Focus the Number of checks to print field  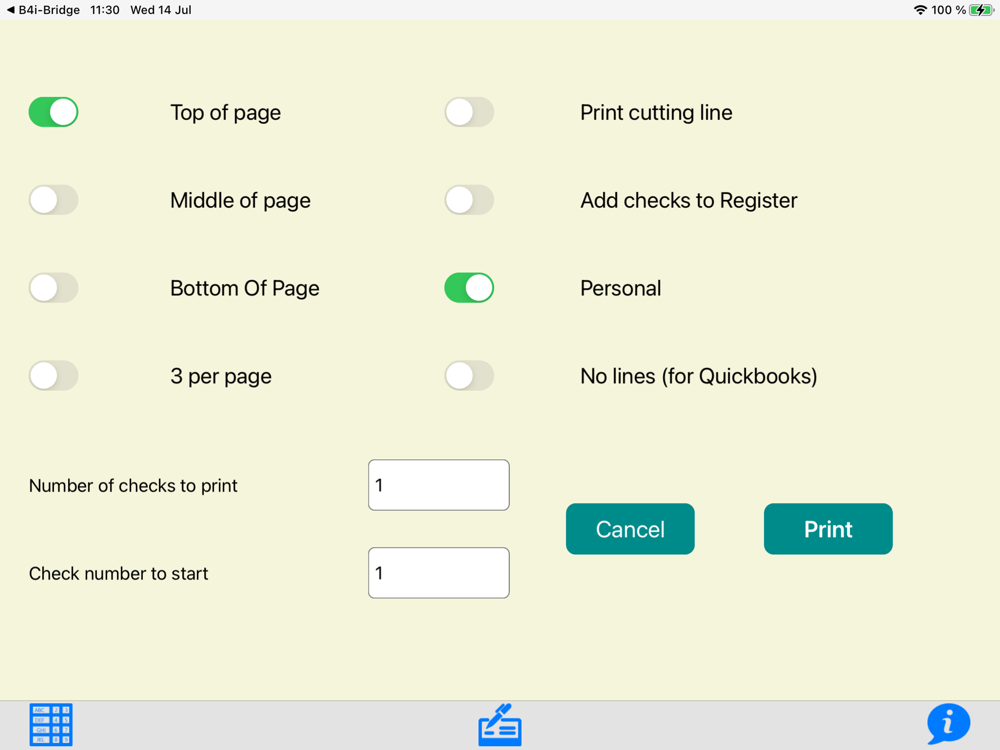point(439,485)
